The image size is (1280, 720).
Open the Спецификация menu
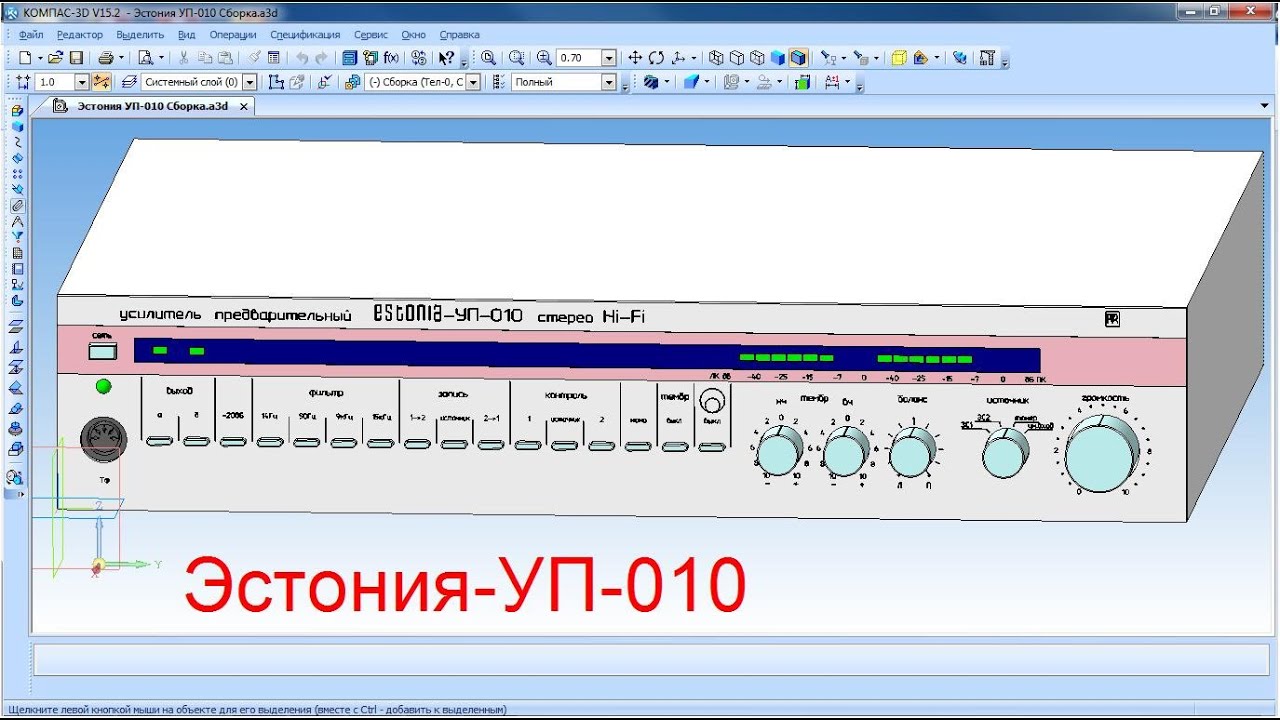point(305,34)
